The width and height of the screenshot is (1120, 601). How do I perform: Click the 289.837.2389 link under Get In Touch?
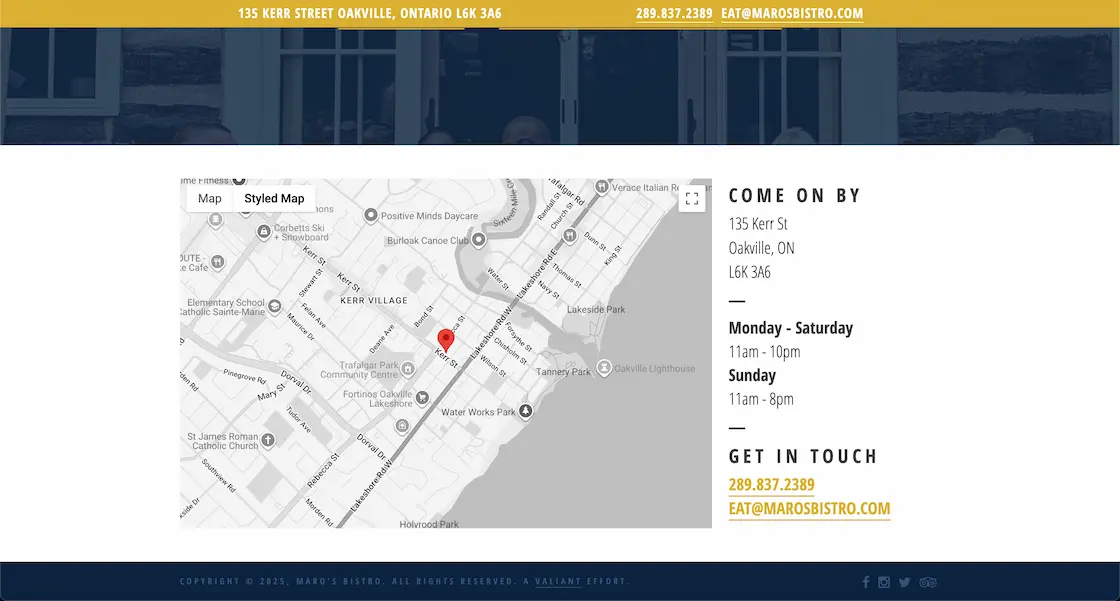click(771, 485)
